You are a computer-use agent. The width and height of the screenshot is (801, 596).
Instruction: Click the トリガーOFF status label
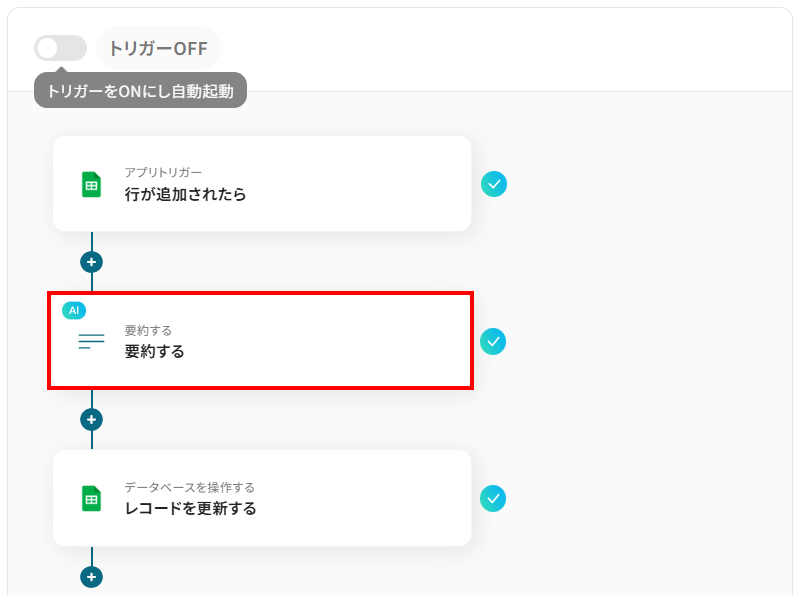(x=158, y=48)
